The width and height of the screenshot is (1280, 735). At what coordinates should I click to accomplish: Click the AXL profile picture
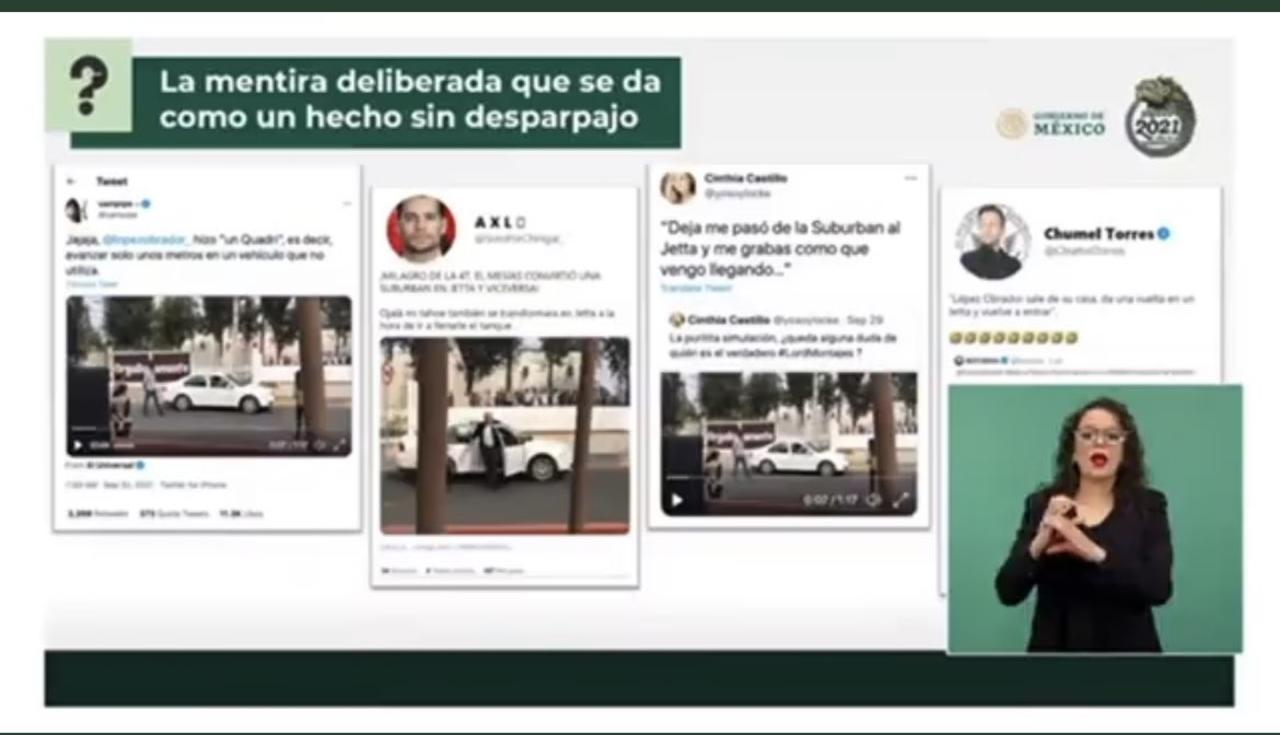[421, 229]
